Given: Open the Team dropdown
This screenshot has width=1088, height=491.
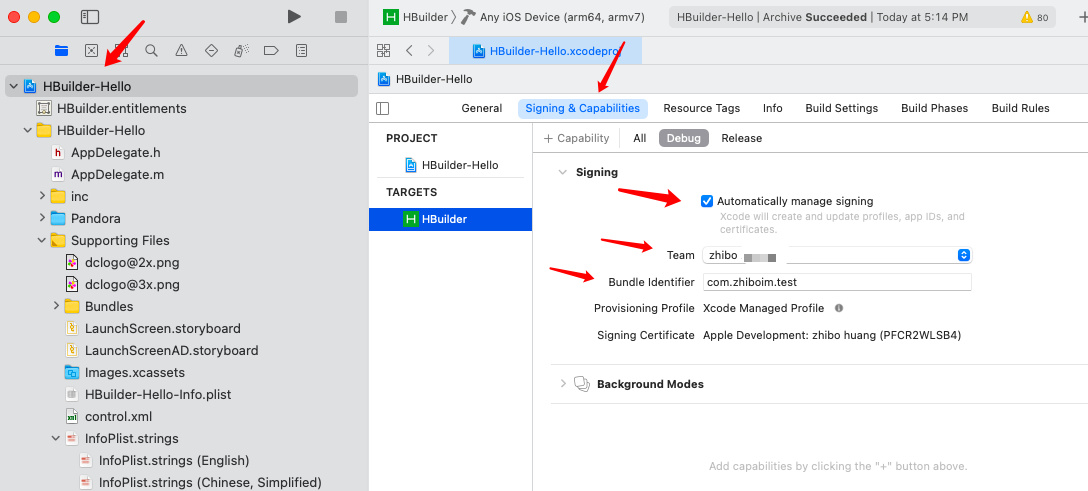Looking at the screenshot, I should point(837,255).
